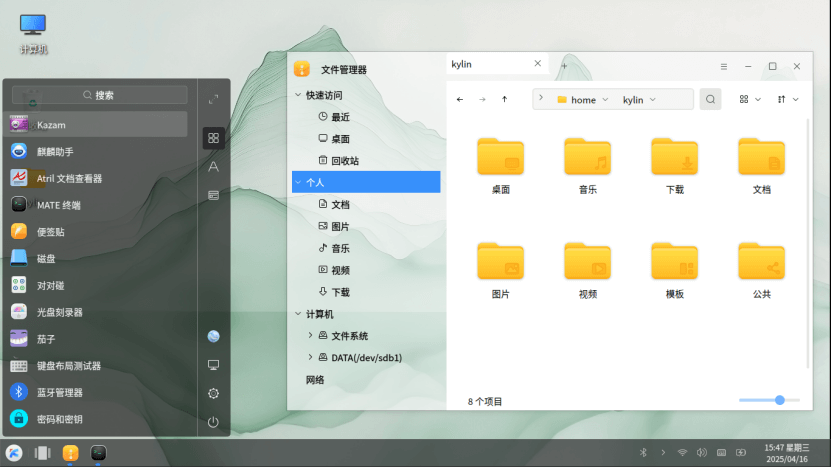Click the start menu search field
832x468 pixels.
click(x=100, y=95)
